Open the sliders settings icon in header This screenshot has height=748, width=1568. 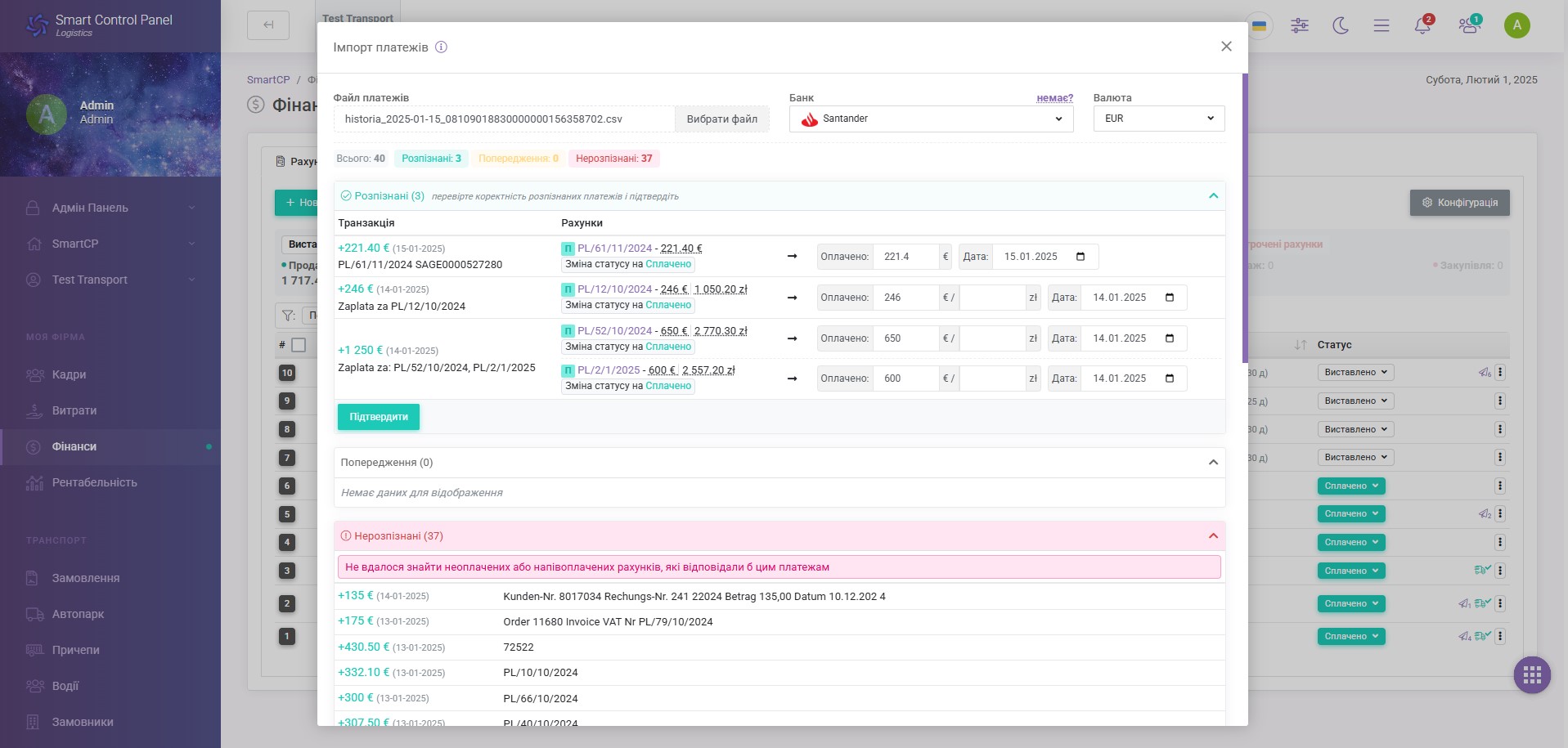click(1300, 25)
